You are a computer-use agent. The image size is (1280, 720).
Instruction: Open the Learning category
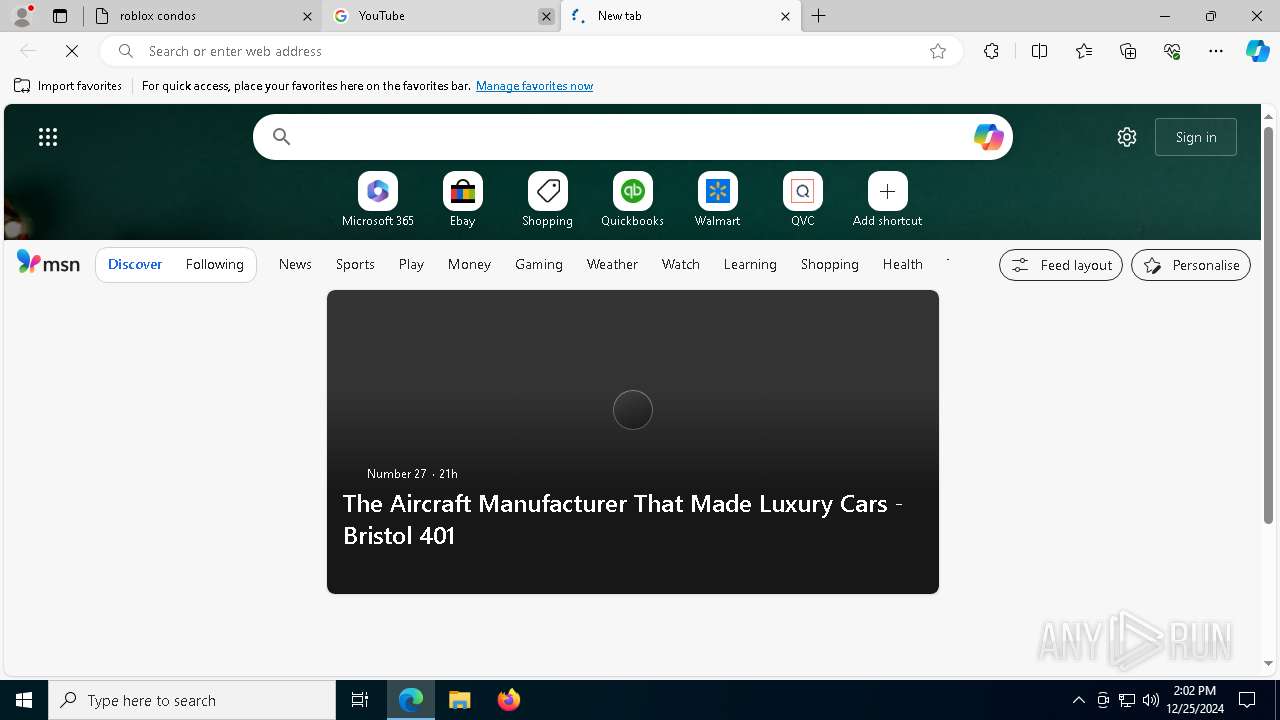750,264
